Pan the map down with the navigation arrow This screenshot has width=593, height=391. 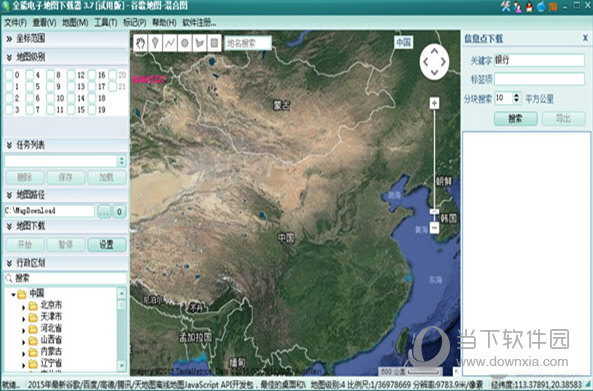[x=435, y=72]
